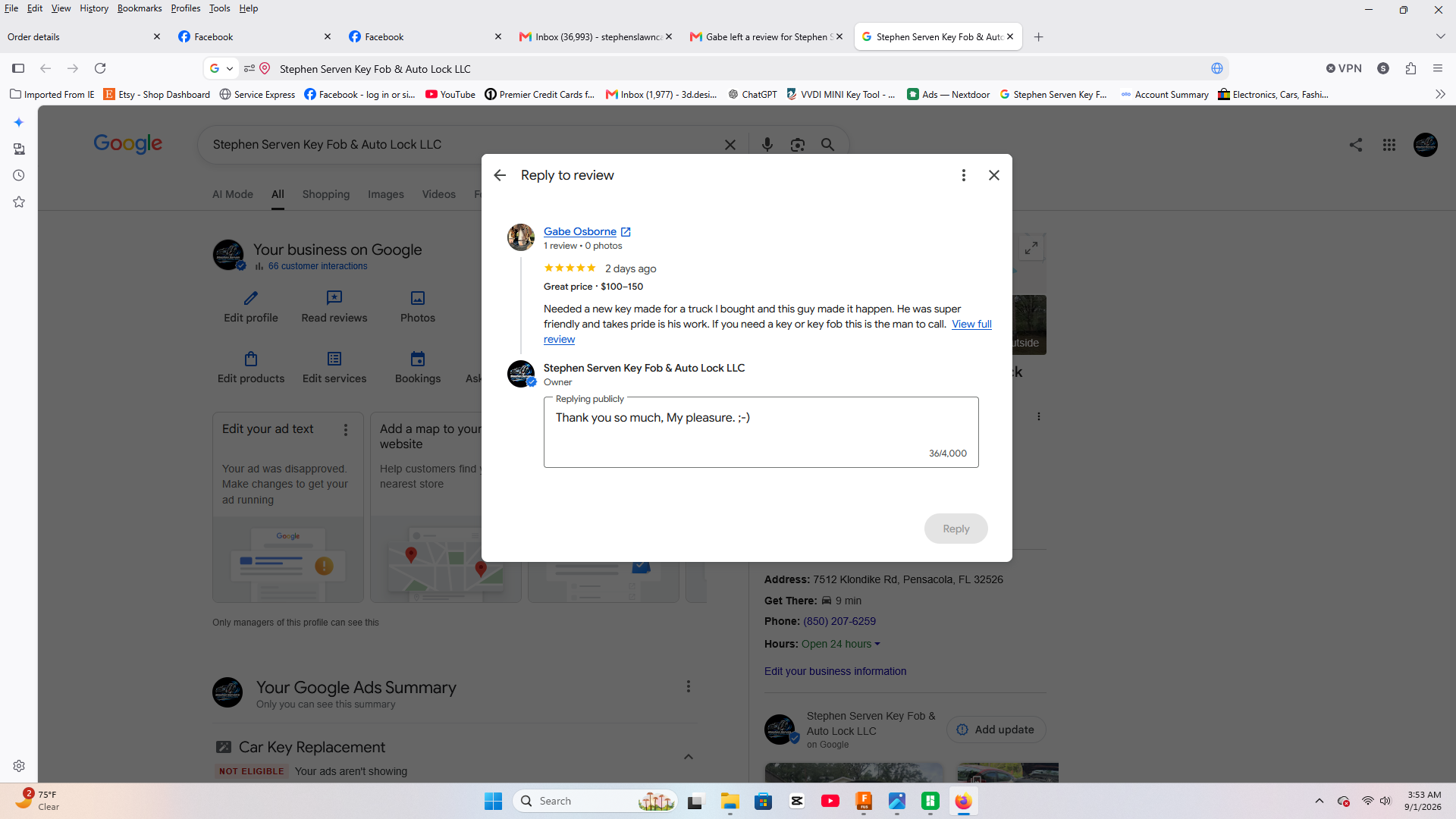Start voice search with microphone icon

(767, 145)
